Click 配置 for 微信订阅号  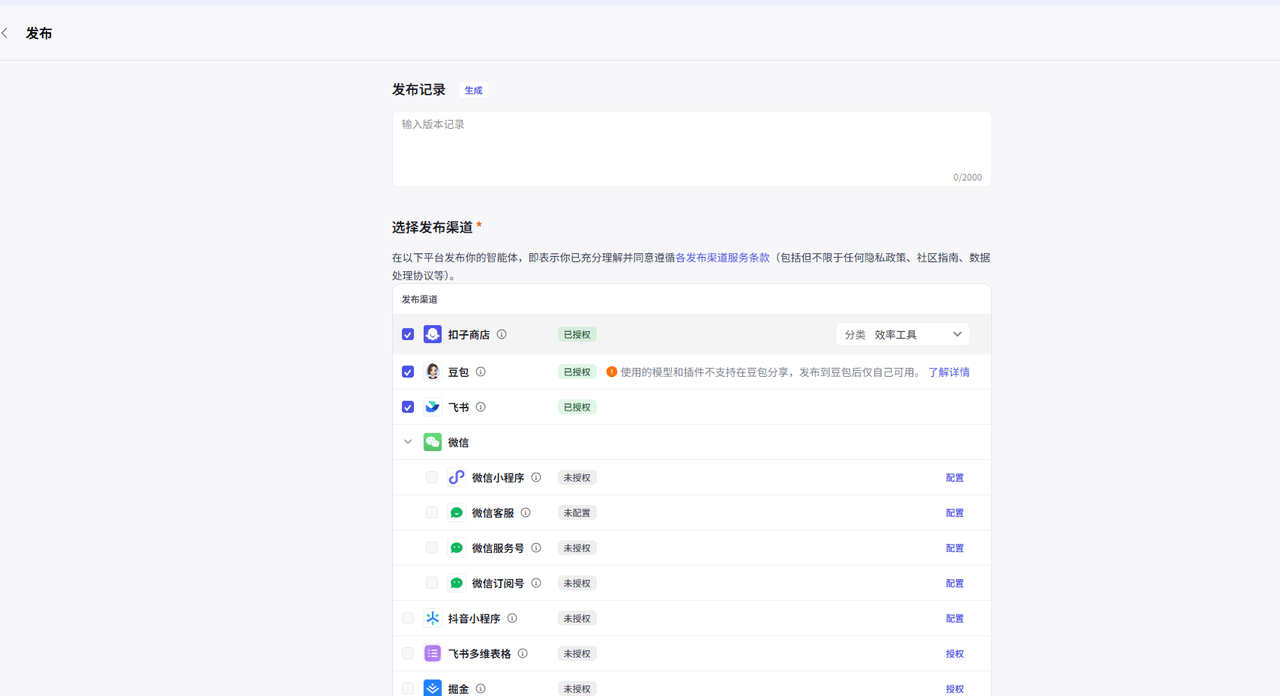pos(955,583)
